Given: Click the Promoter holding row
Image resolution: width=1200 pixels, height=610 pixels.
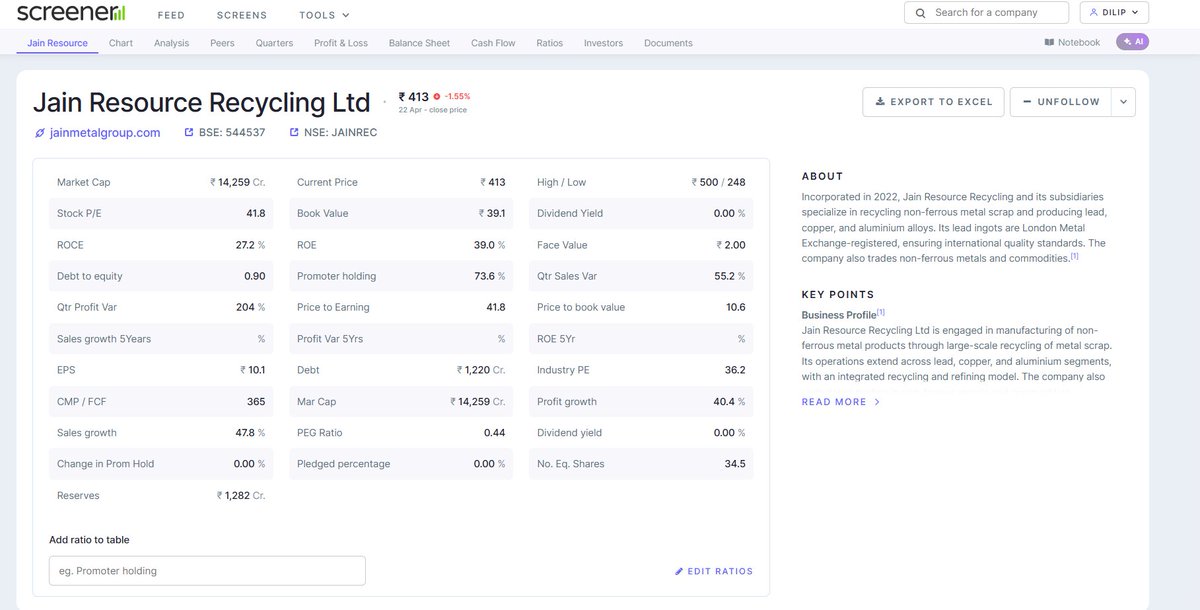Looking at the screenshot, I should 401,276.
